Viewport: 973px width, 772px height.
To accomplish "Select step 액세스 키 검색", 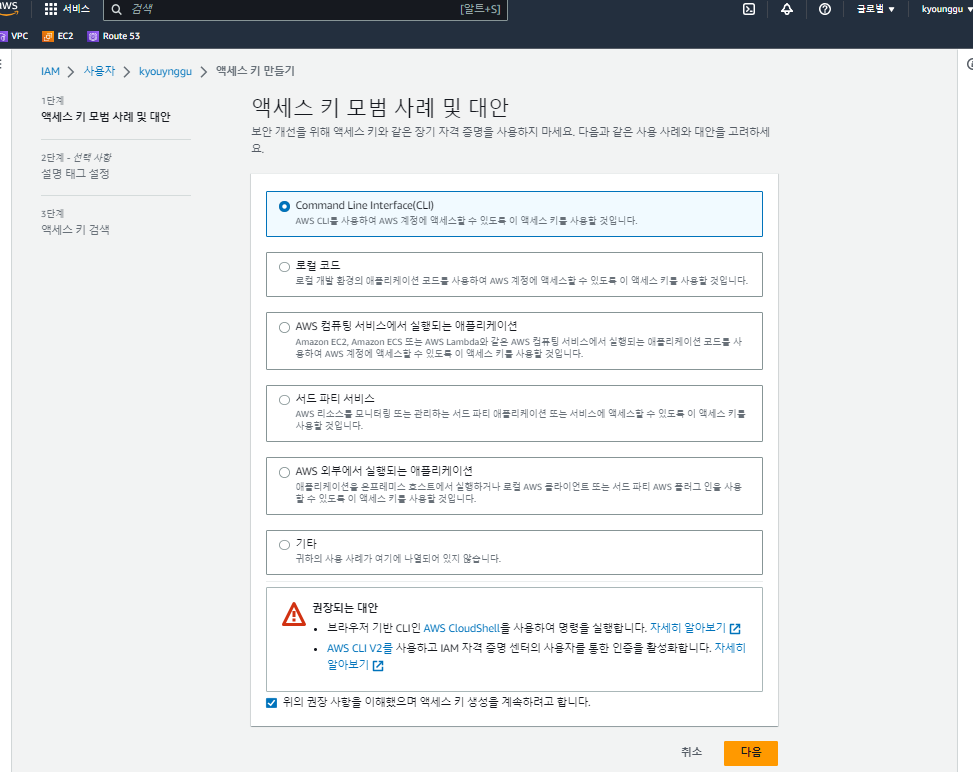I will click(75, 230).
